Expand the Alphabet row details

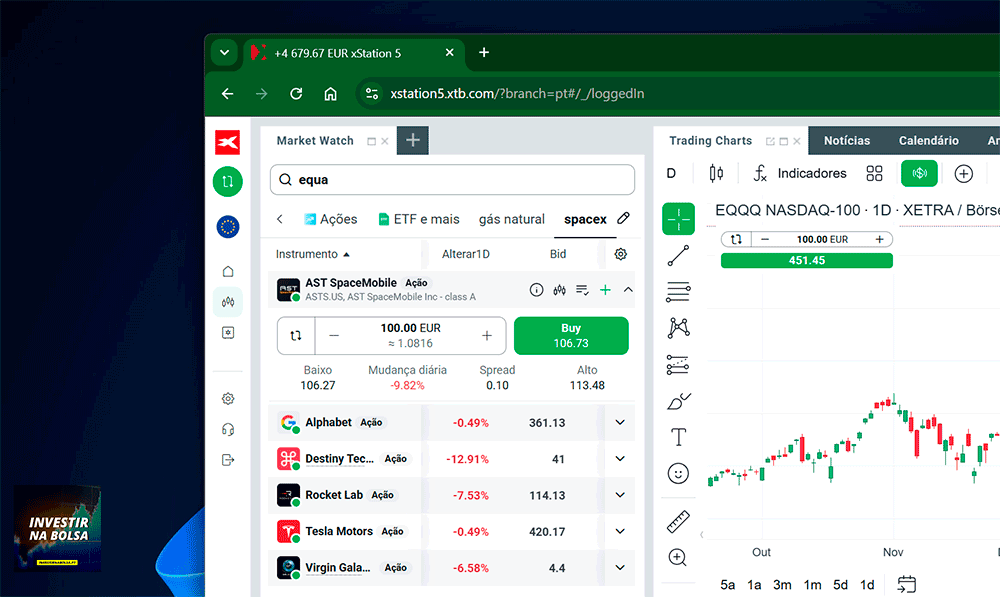[x=620, y=422]
